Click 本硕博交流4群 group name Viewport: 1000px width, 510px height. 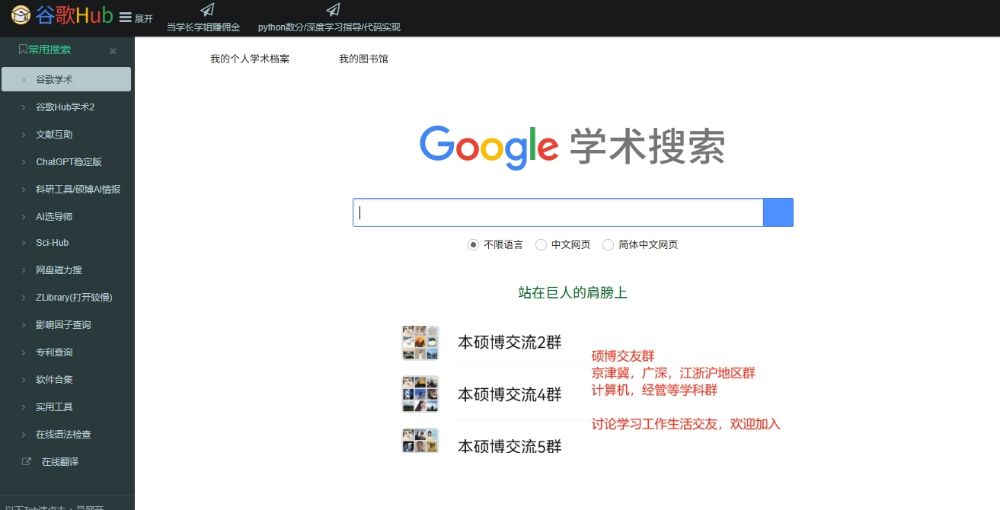pos(510,395)
